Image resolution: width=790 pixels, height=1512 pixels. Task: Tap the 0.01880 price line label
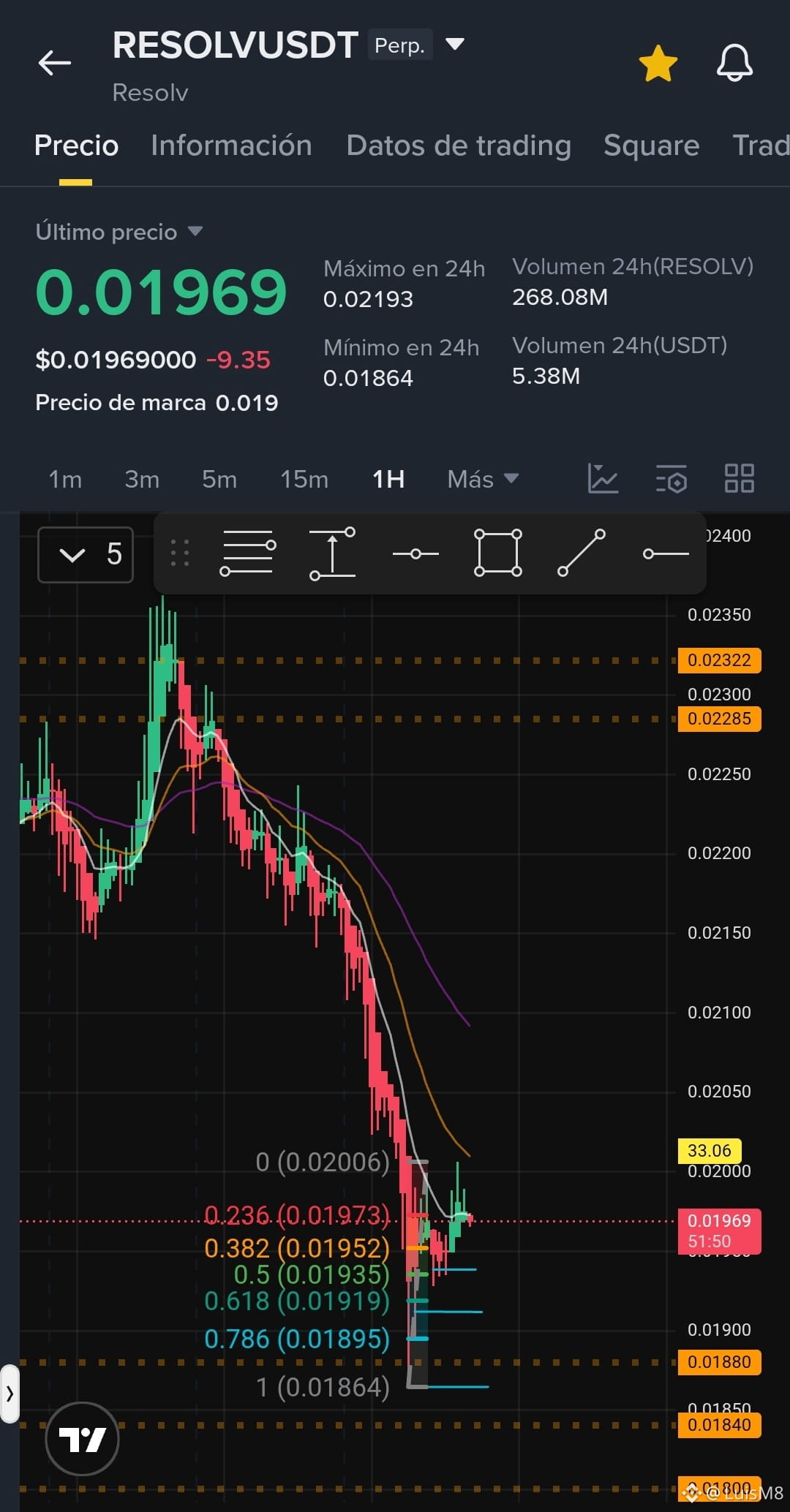pos(719,1362)
